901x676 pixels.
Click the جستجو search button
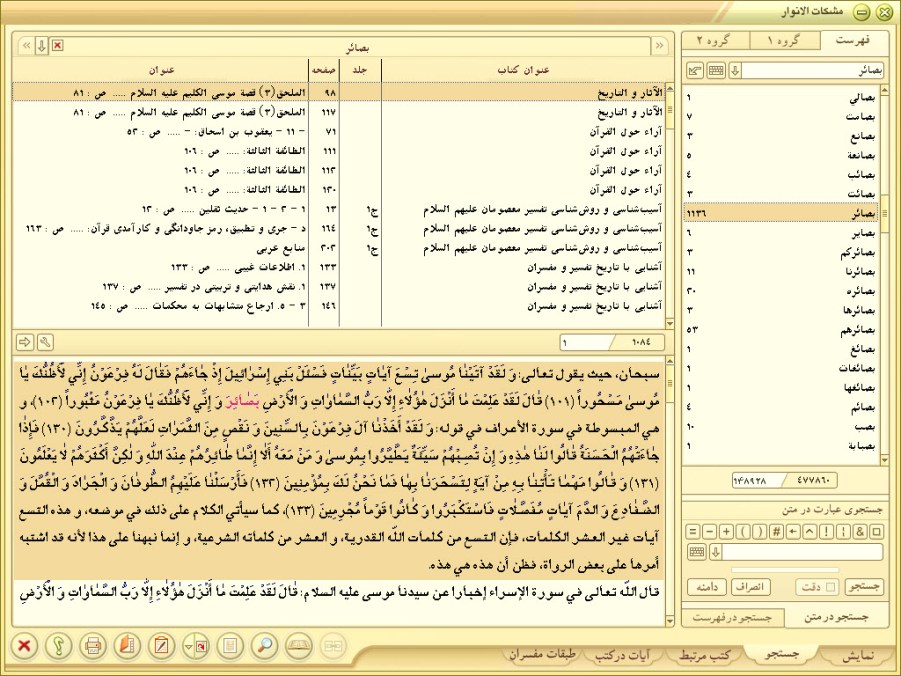click(x=864, y=587)
